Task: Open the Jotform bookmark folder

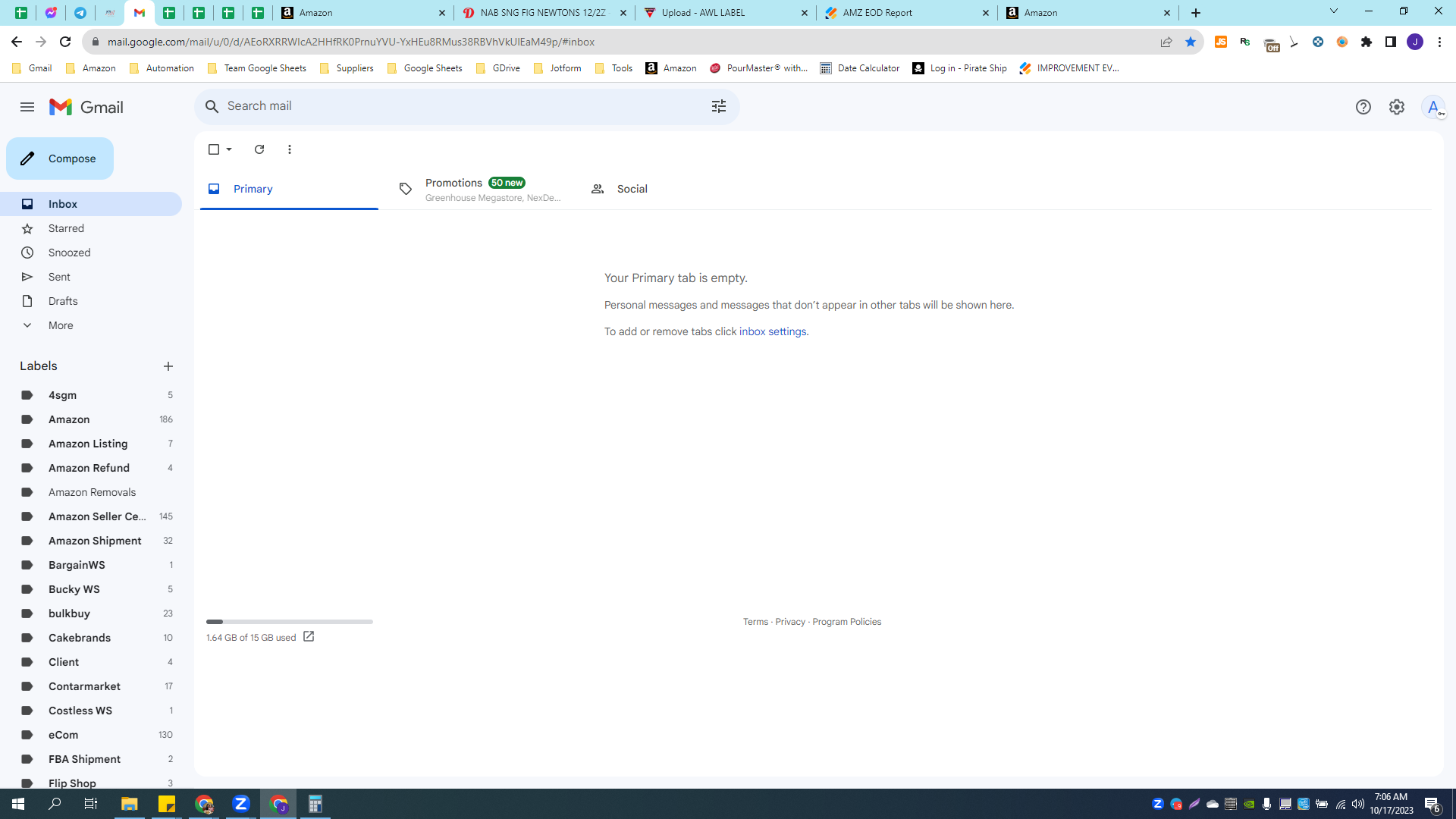Action: (557, 68)
